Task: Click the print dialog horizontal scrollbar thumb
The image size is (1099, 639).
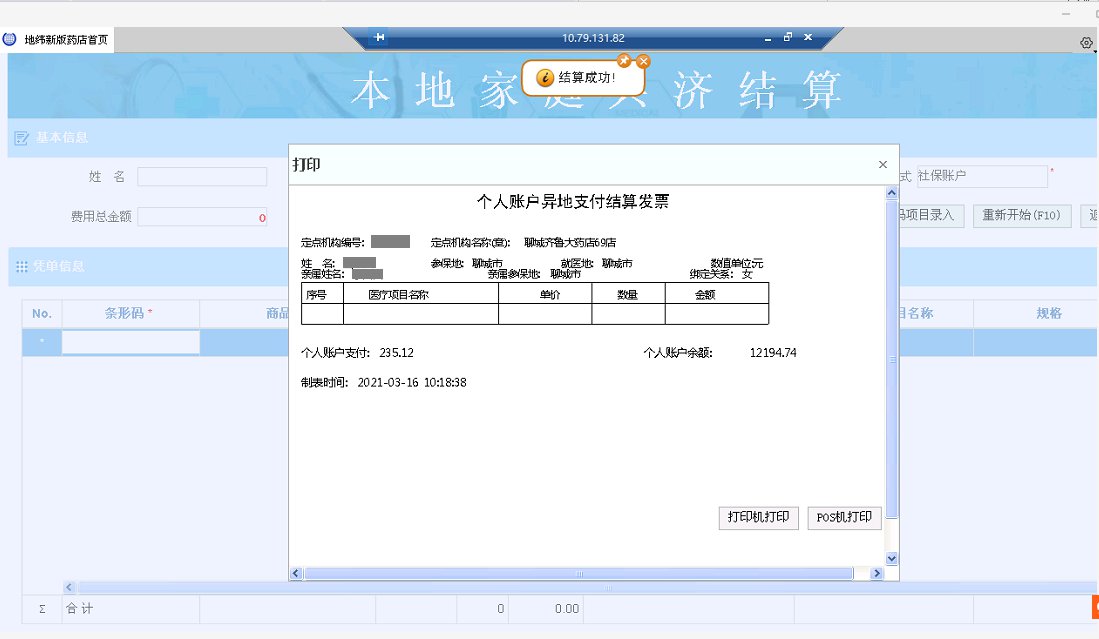Action: point(578,574)
